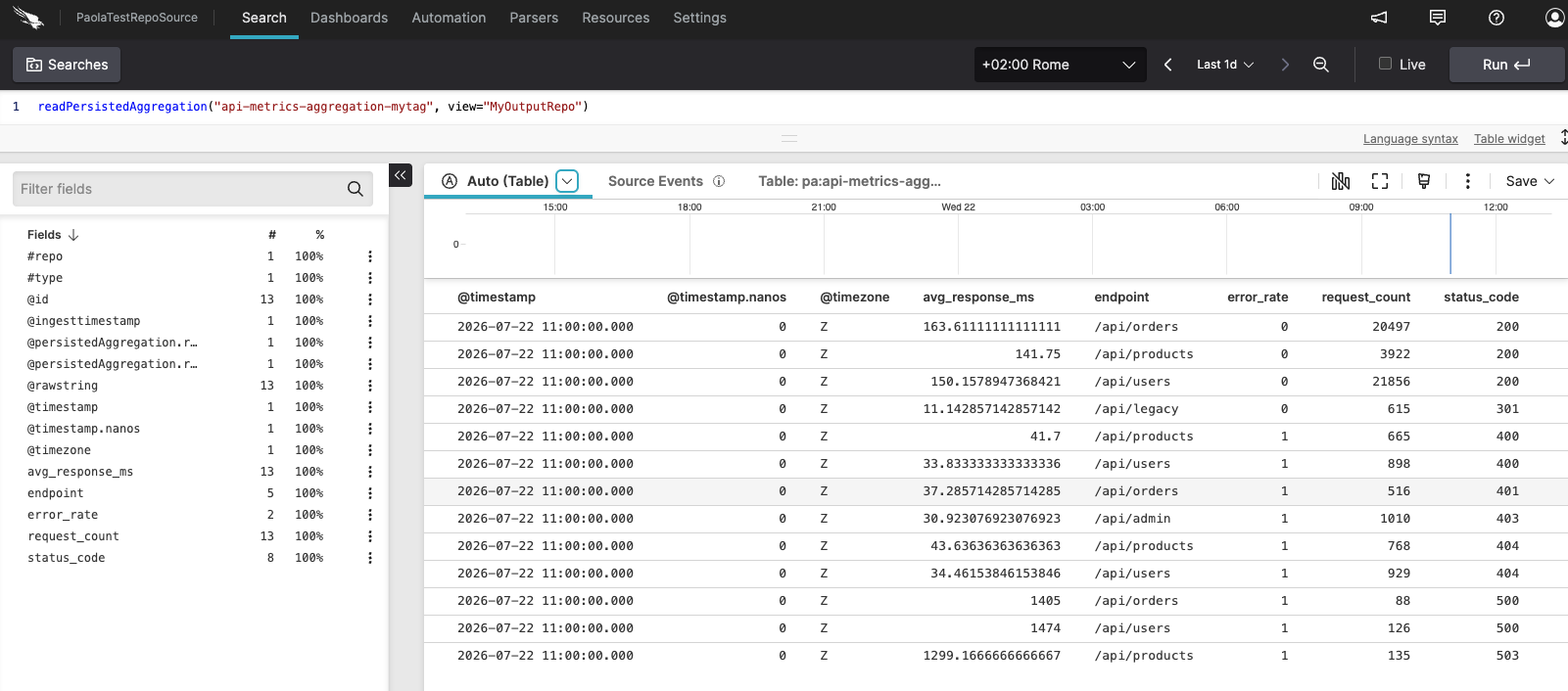Switch to Source Events tab
1568x691 pixels.
pos(655,181)
